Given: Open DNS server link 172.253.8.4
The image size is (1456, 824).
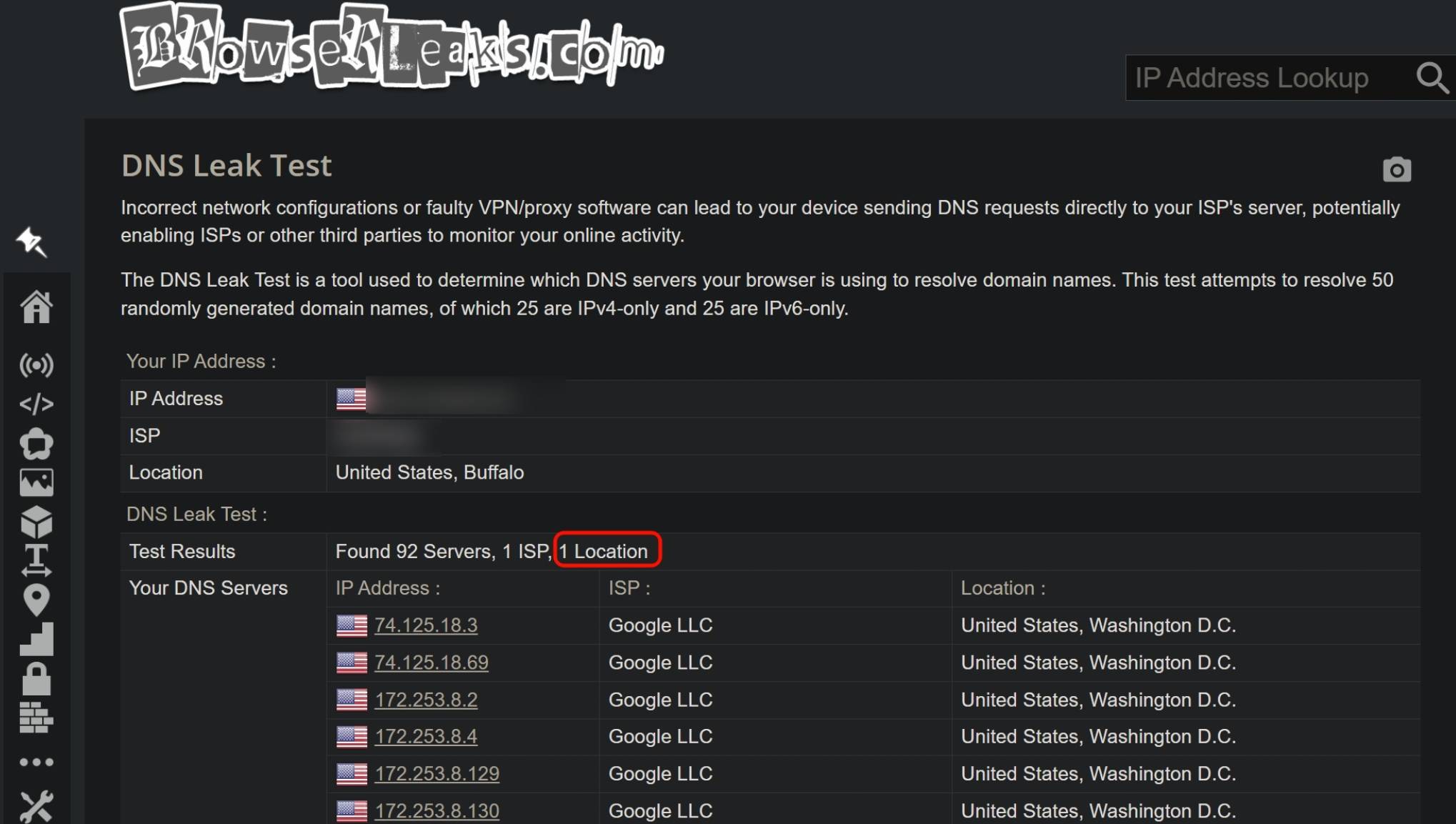Looking at the screenshot, I should pyautogui.click(x=426, y=736).
